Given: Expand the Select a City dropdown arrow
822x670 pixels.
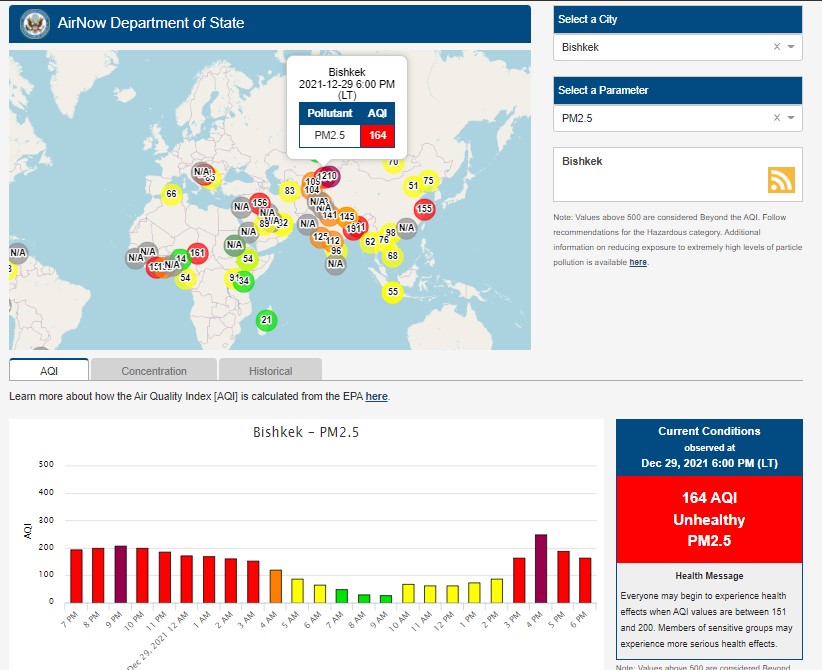Looking at the screenshot, I should pyautogui.click(x=791, y=47).
